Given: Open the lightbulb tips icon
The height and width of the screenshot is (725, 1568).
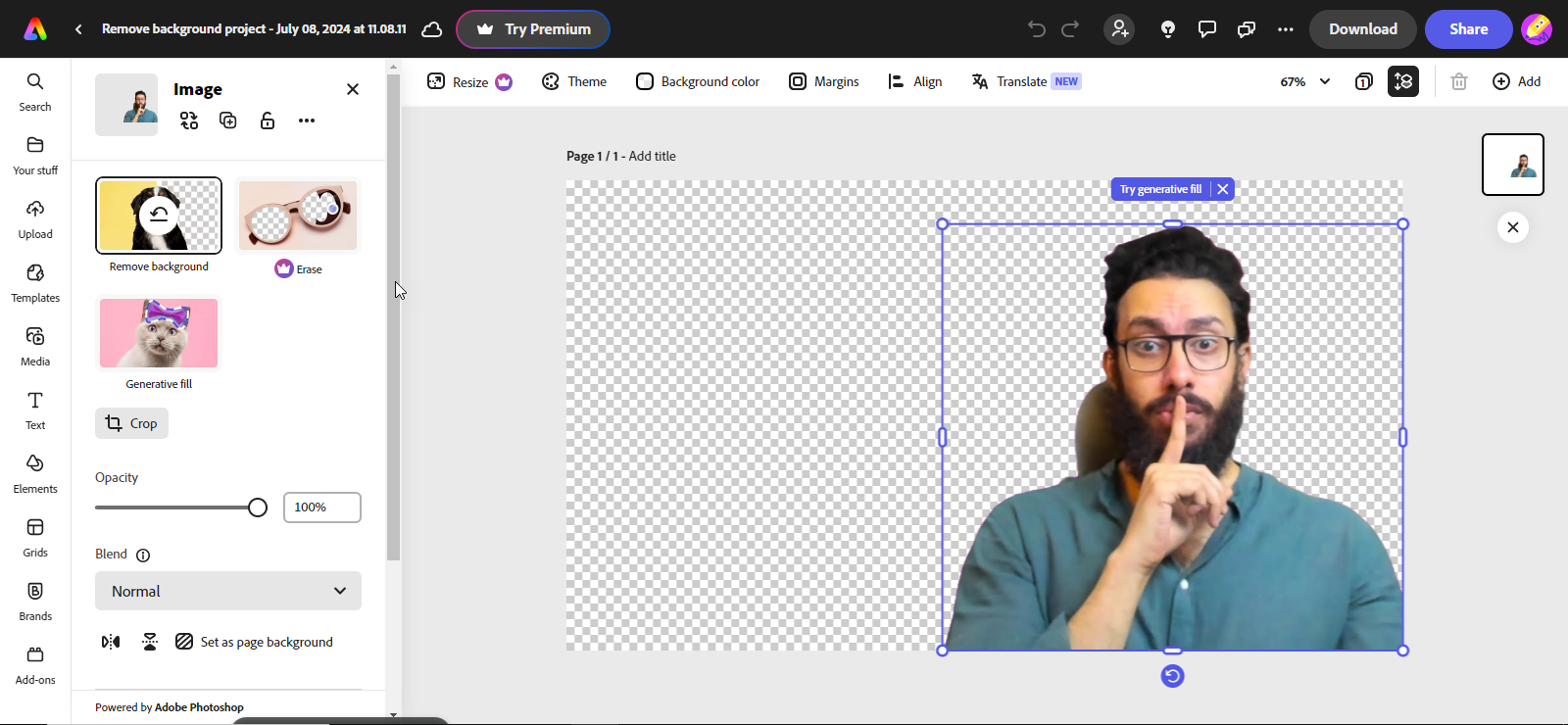Looking at the screenshot, I should pyautogui.click(x=1168, y=29).
